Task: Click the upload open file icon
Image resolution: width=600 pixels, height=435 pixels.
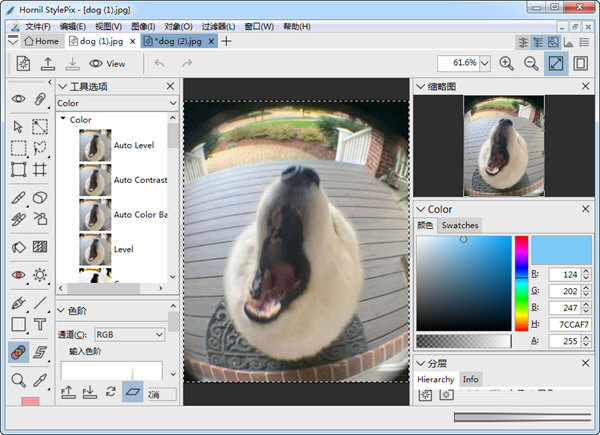Action: [48, 64]
